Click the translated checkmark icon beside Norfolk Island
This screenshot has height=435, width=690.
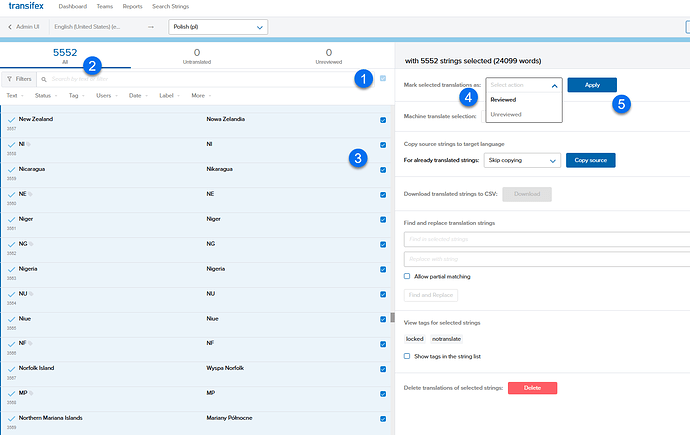pos(11,369)
